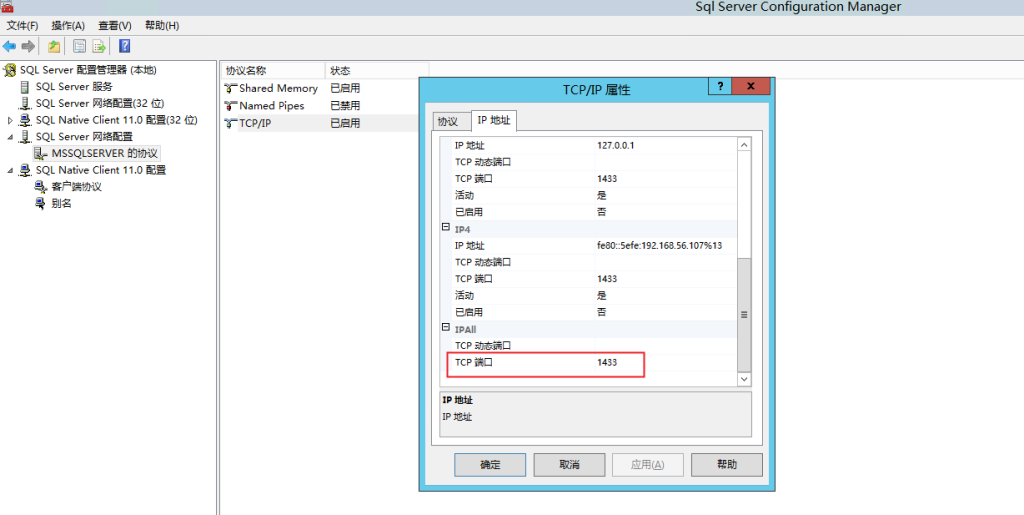Viewport: 1024px width, 515px height.
Task: Select the Named Pipes protocol row
Action: click(x=320, y=106)
